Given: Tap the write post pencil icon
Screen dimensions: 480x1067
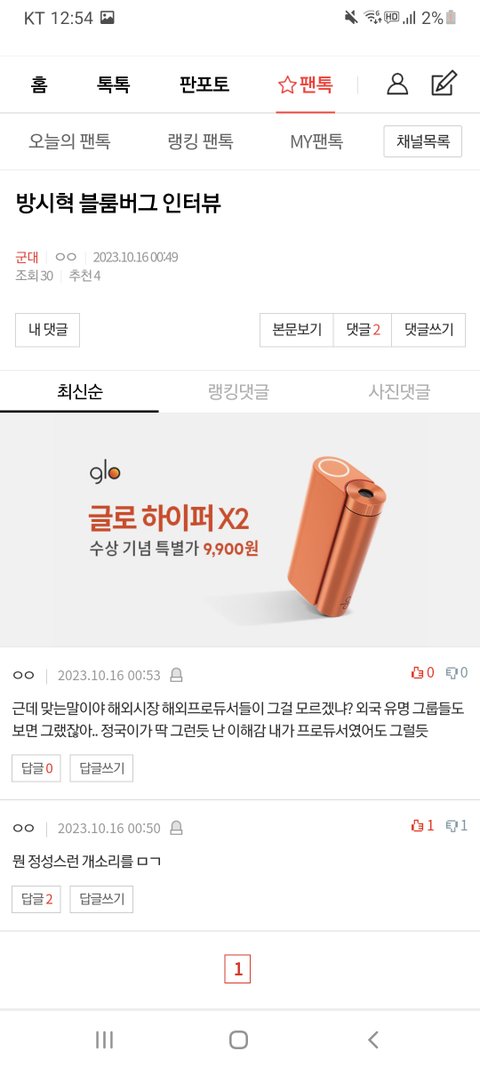Looking at the screenshot, I should coord(444,84).
